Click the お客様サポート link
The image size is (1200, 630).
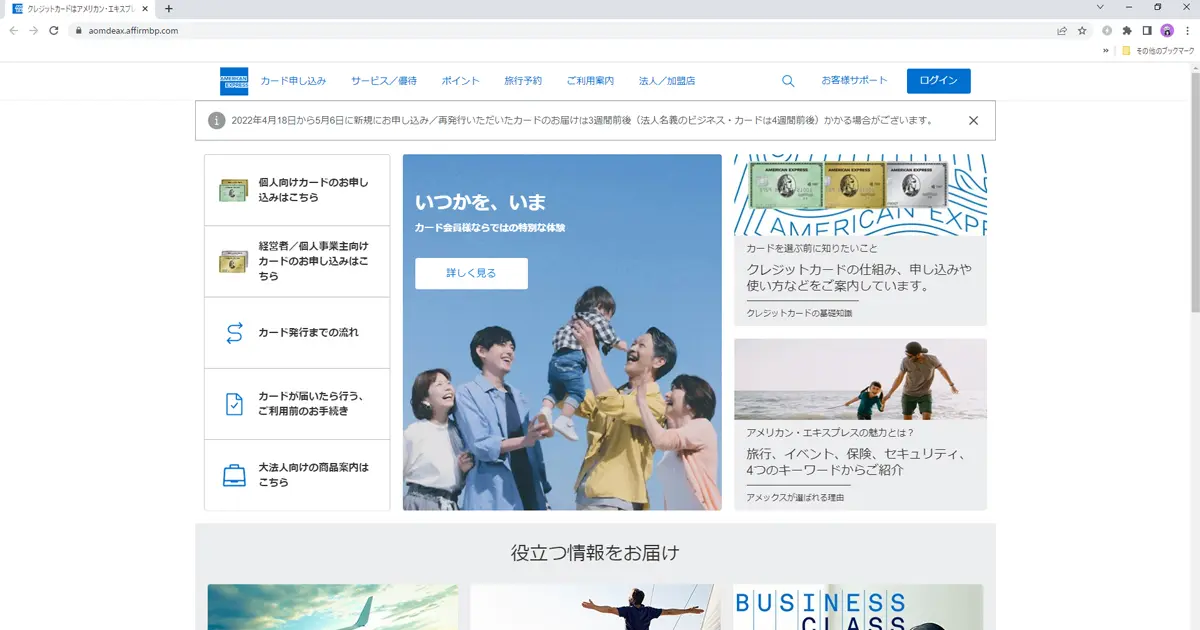pos(854,81)
